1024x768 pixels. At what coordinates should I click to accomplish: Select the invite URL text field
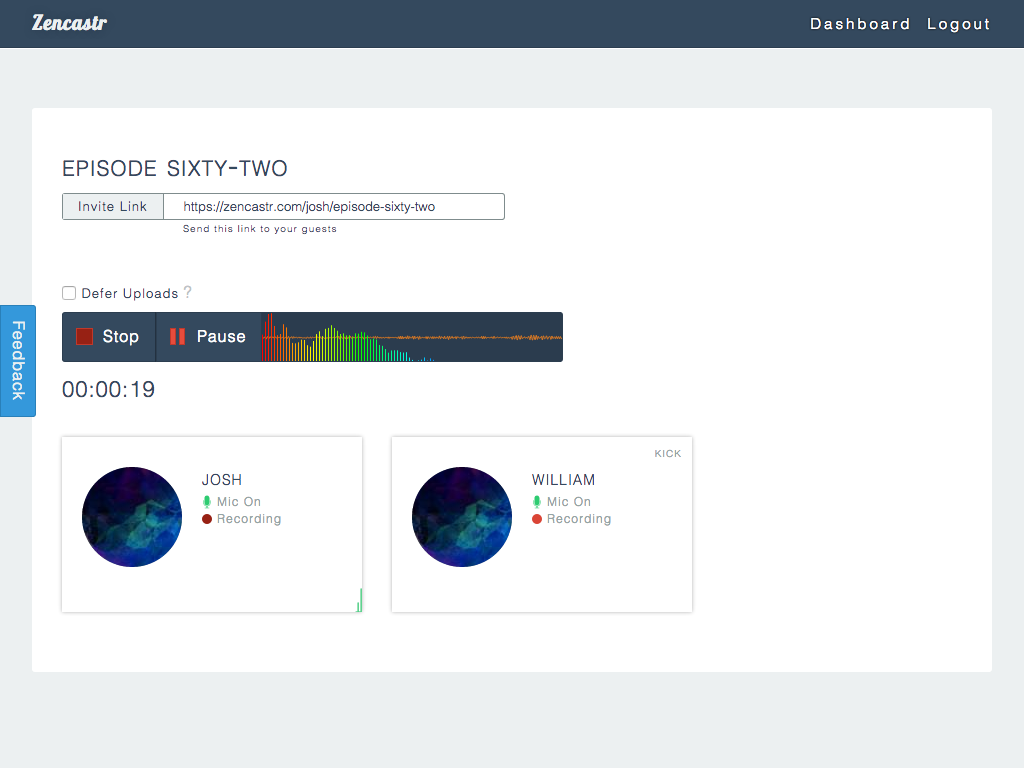334,207
